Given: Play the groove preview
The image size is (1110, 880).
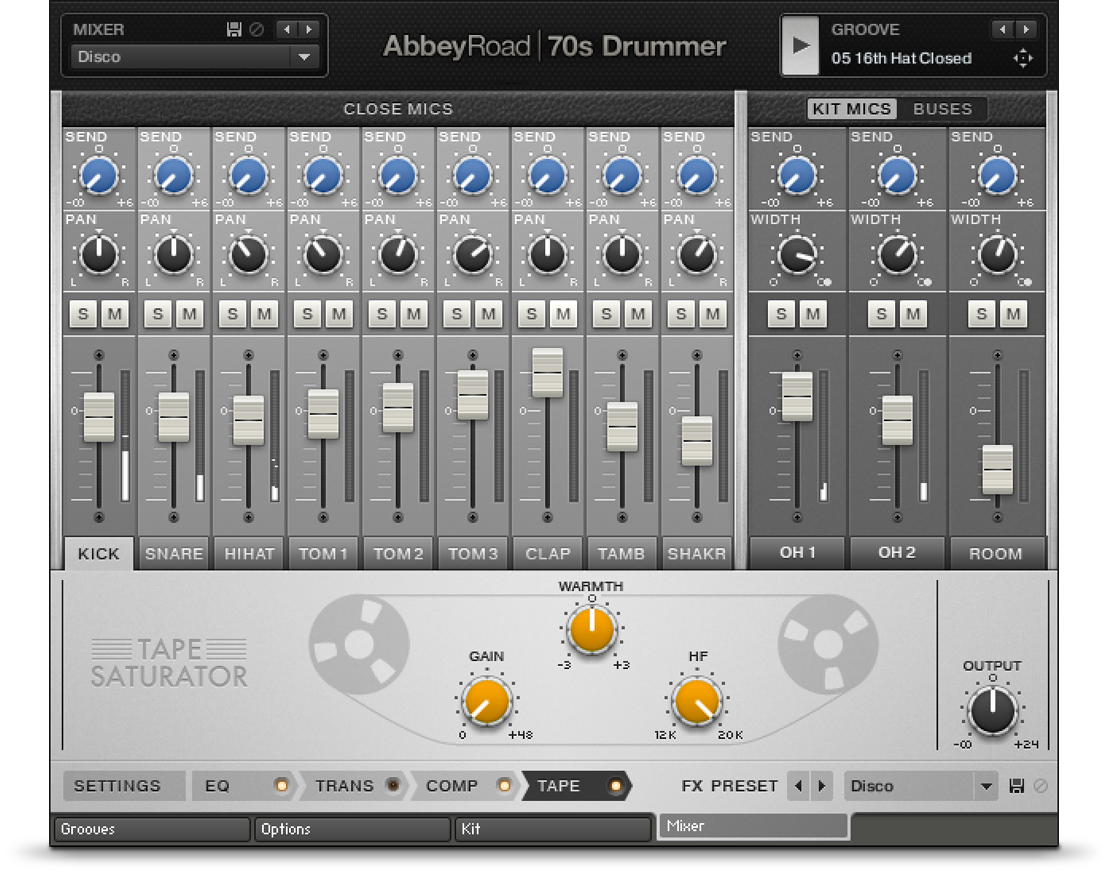Looking at the screenshot, I should tap(800, 46).
